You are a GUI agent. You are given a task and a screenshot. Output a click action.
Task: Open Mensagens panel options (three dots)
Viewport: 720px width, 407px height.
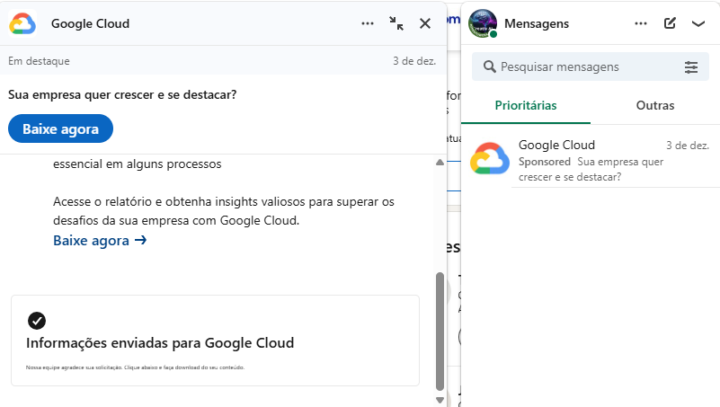click(x=641, y=23)
